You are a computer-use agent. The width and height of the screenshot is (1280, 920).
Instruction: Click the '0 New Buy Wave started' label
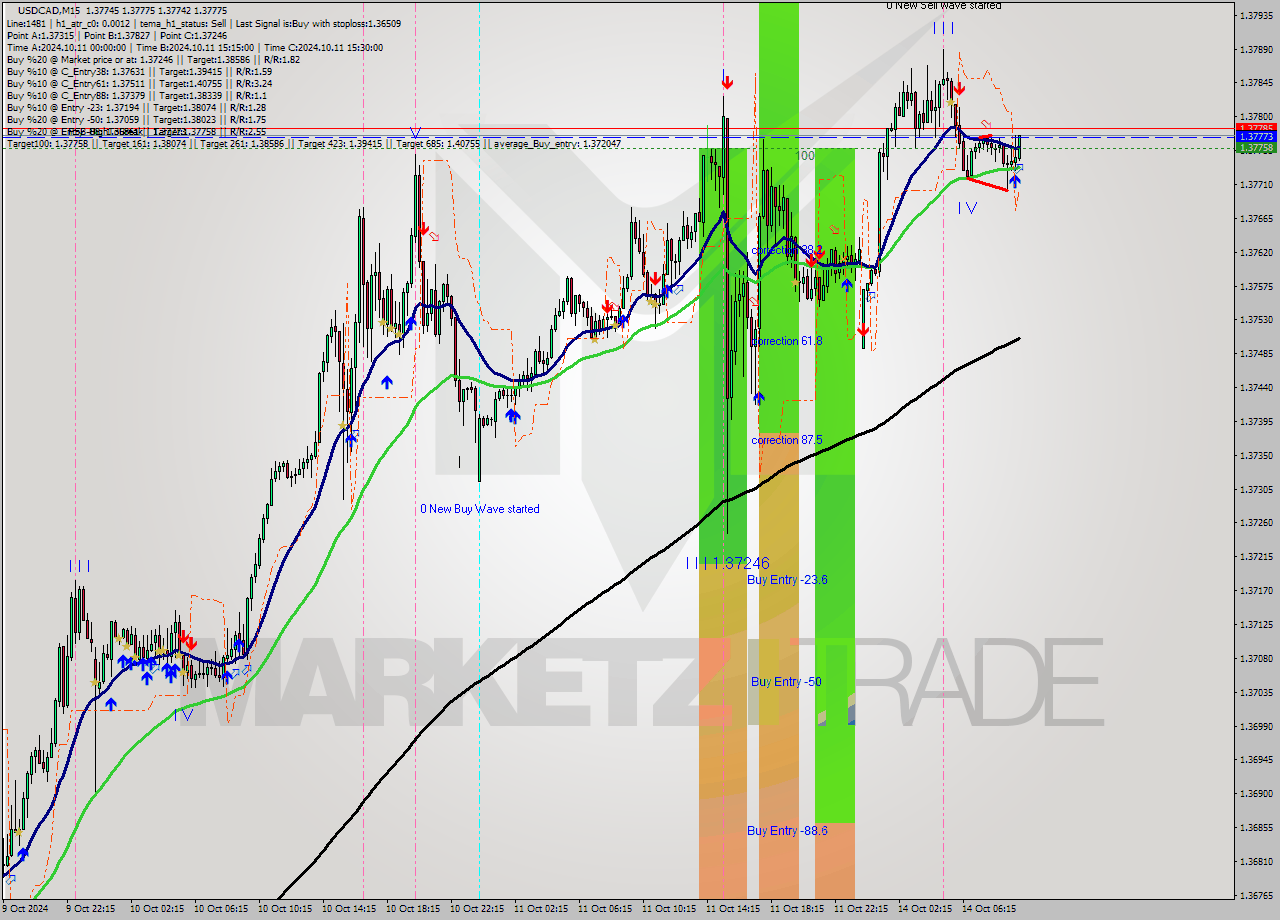(x=480, y=509)
